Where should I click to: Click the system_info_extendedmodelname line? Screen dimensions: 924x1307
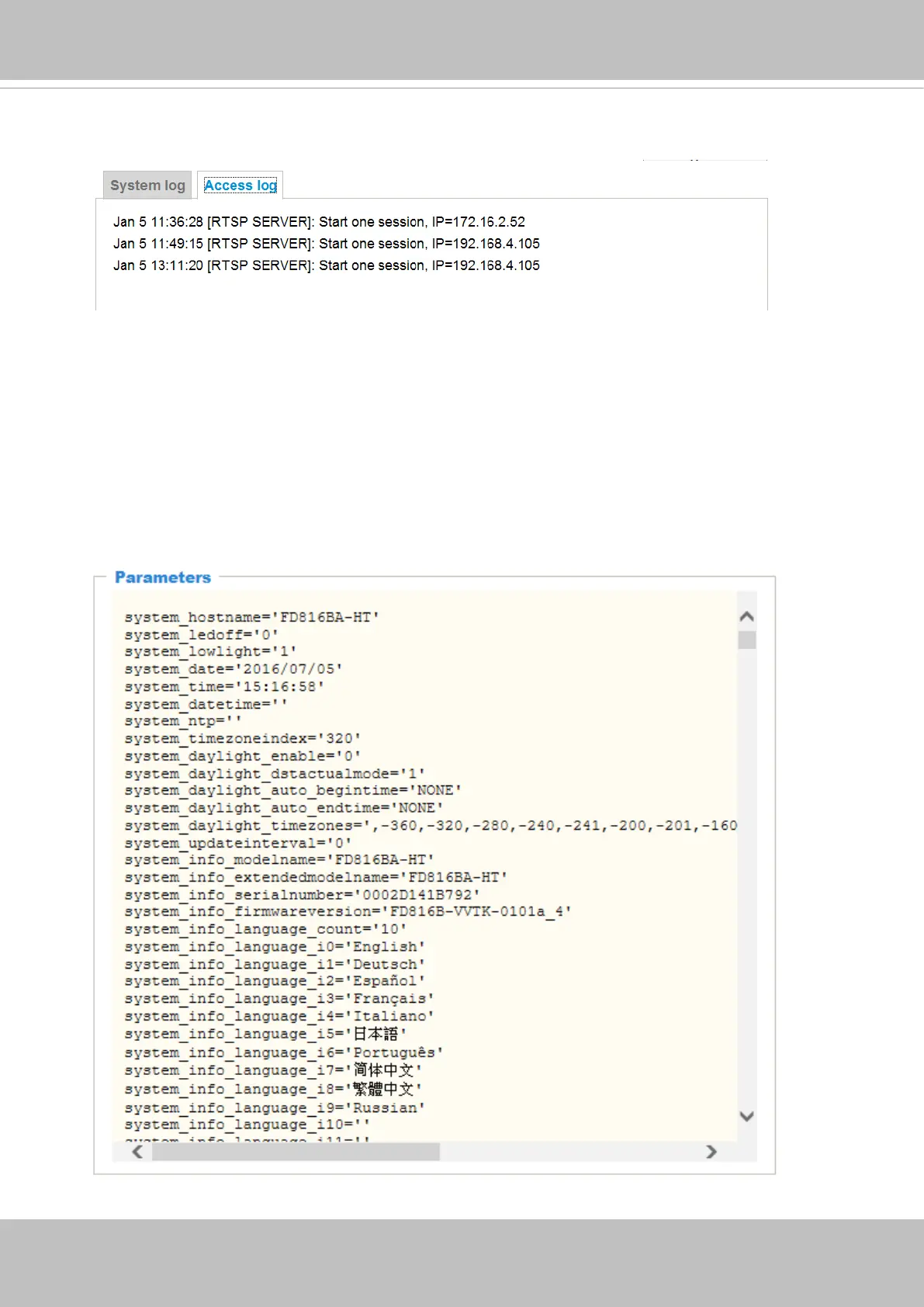[316, 878]
